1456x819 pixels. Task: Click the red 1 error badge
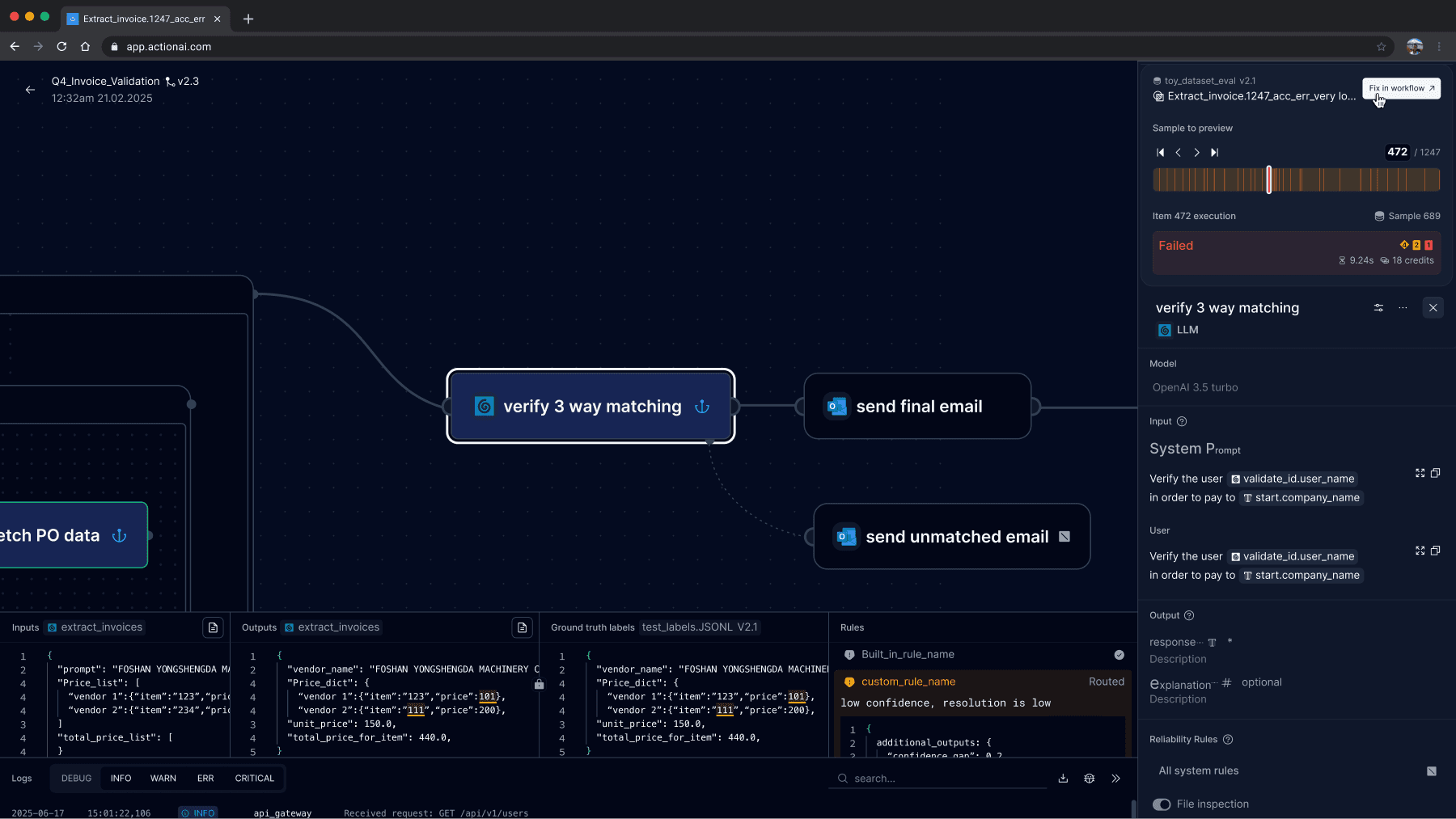coord(1428,245)
